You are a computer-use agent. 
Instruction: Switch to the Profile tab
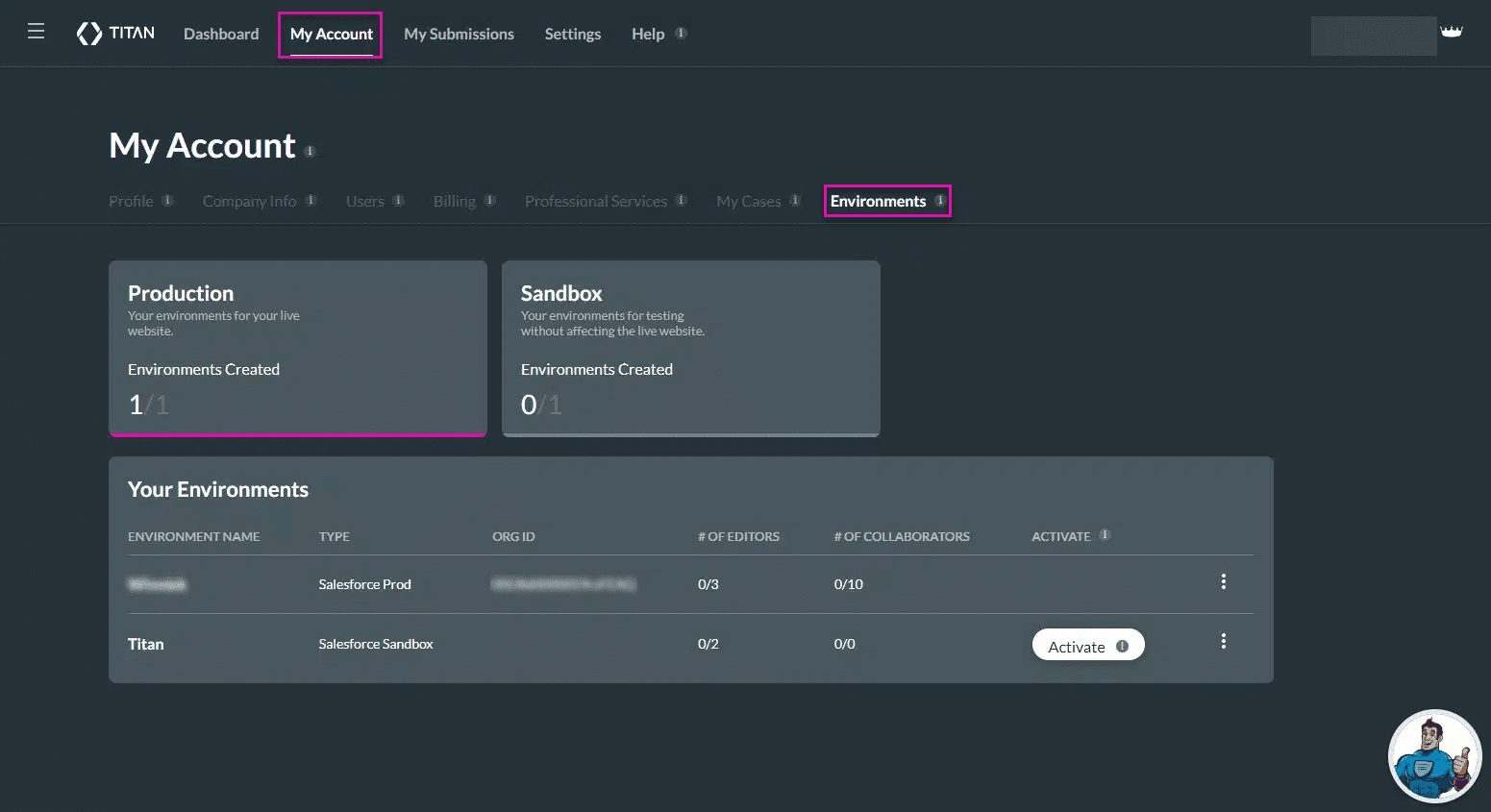click(x=131, y=201)
